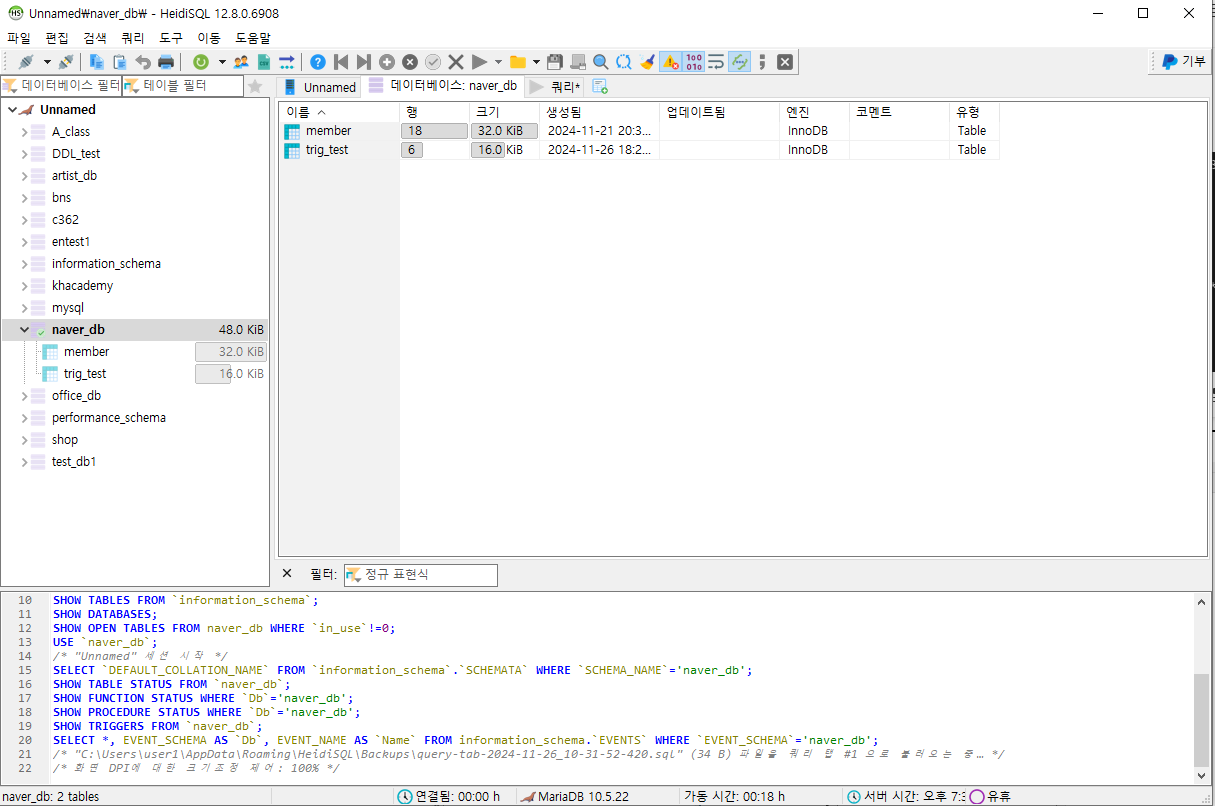
Task: Click the print icon
Action: [166, 62]
